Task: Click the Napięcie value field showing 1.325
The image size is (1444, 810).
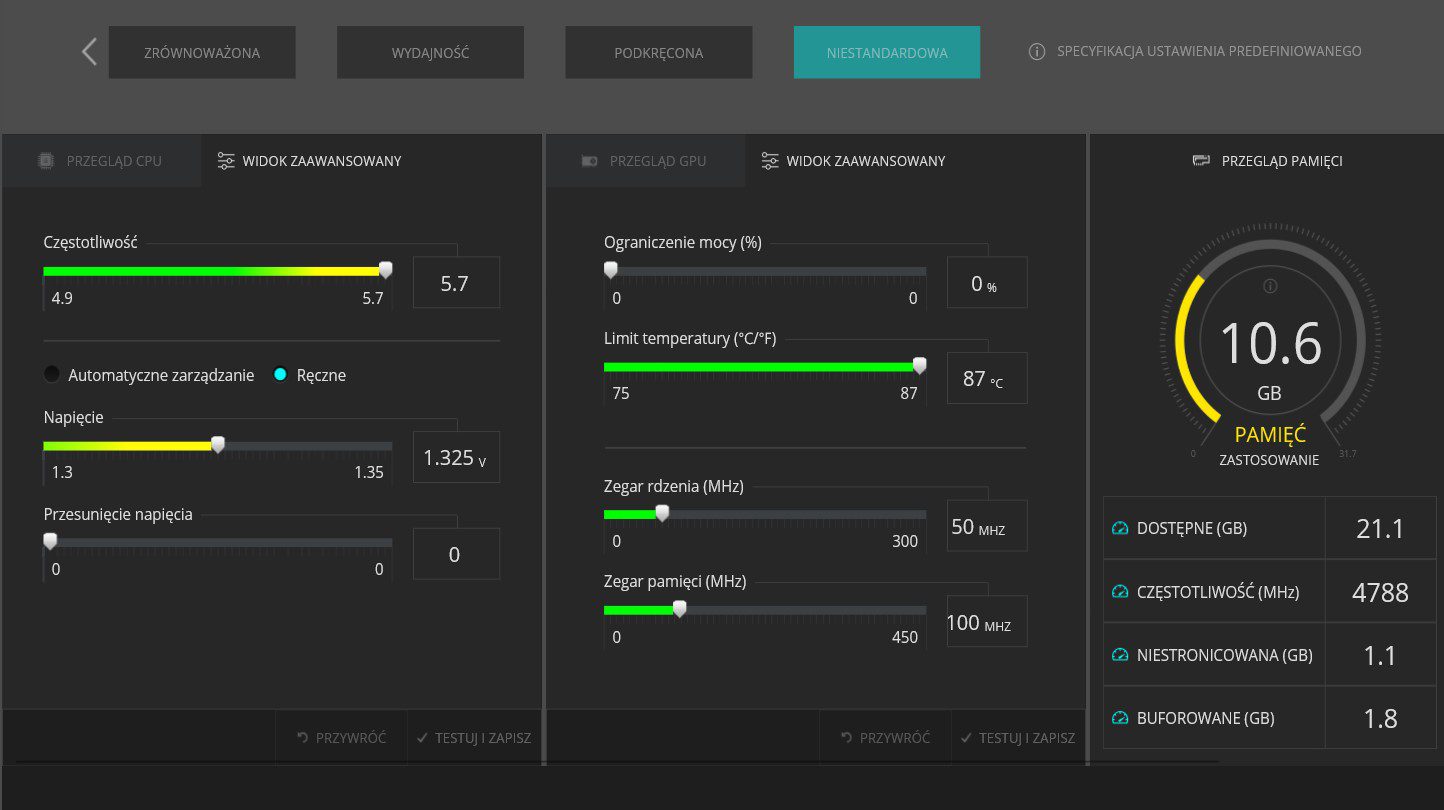Action: pos(456,457)
